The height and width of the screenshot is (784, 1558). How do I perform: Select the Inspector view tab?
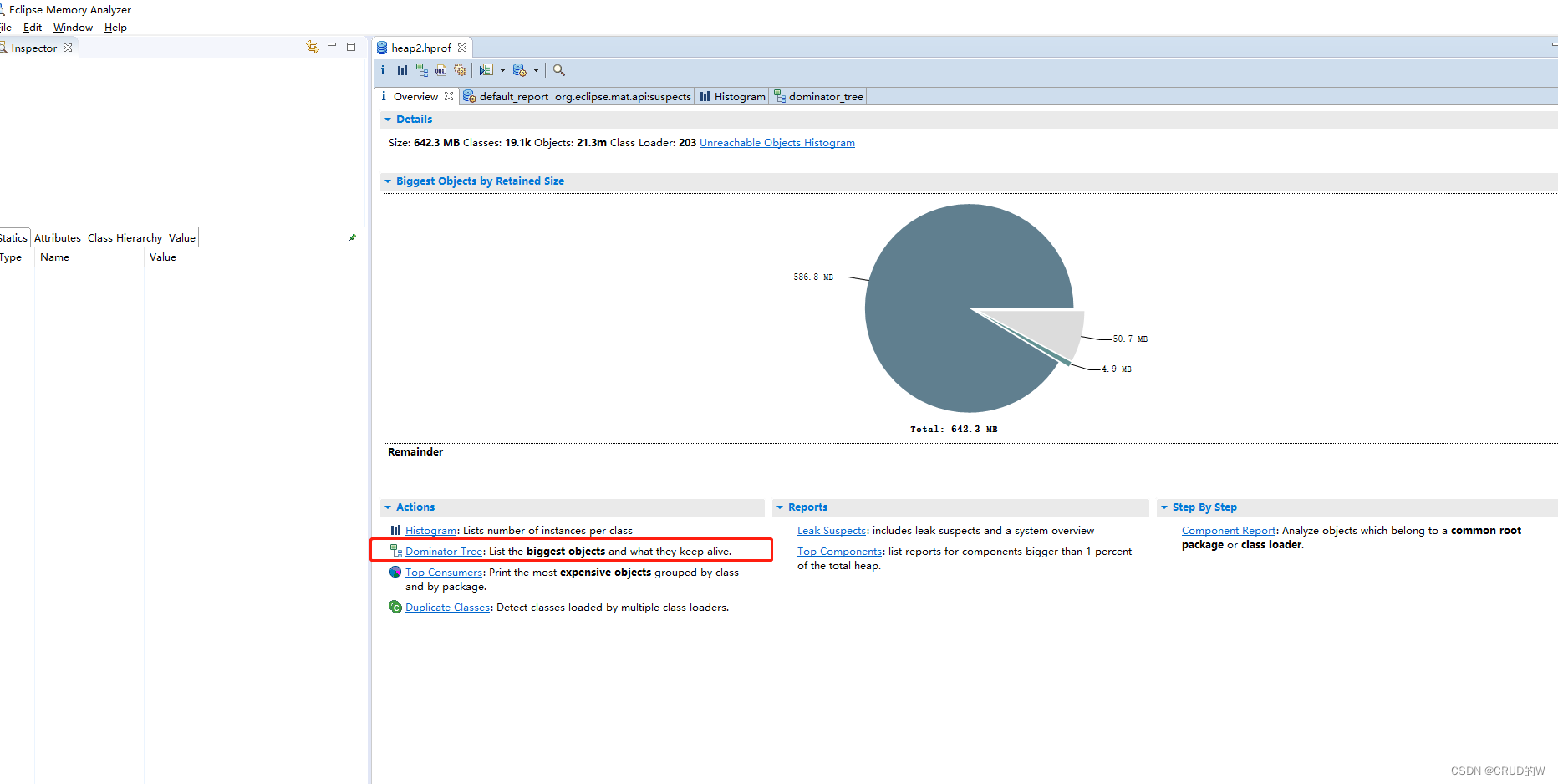(34, 48)
